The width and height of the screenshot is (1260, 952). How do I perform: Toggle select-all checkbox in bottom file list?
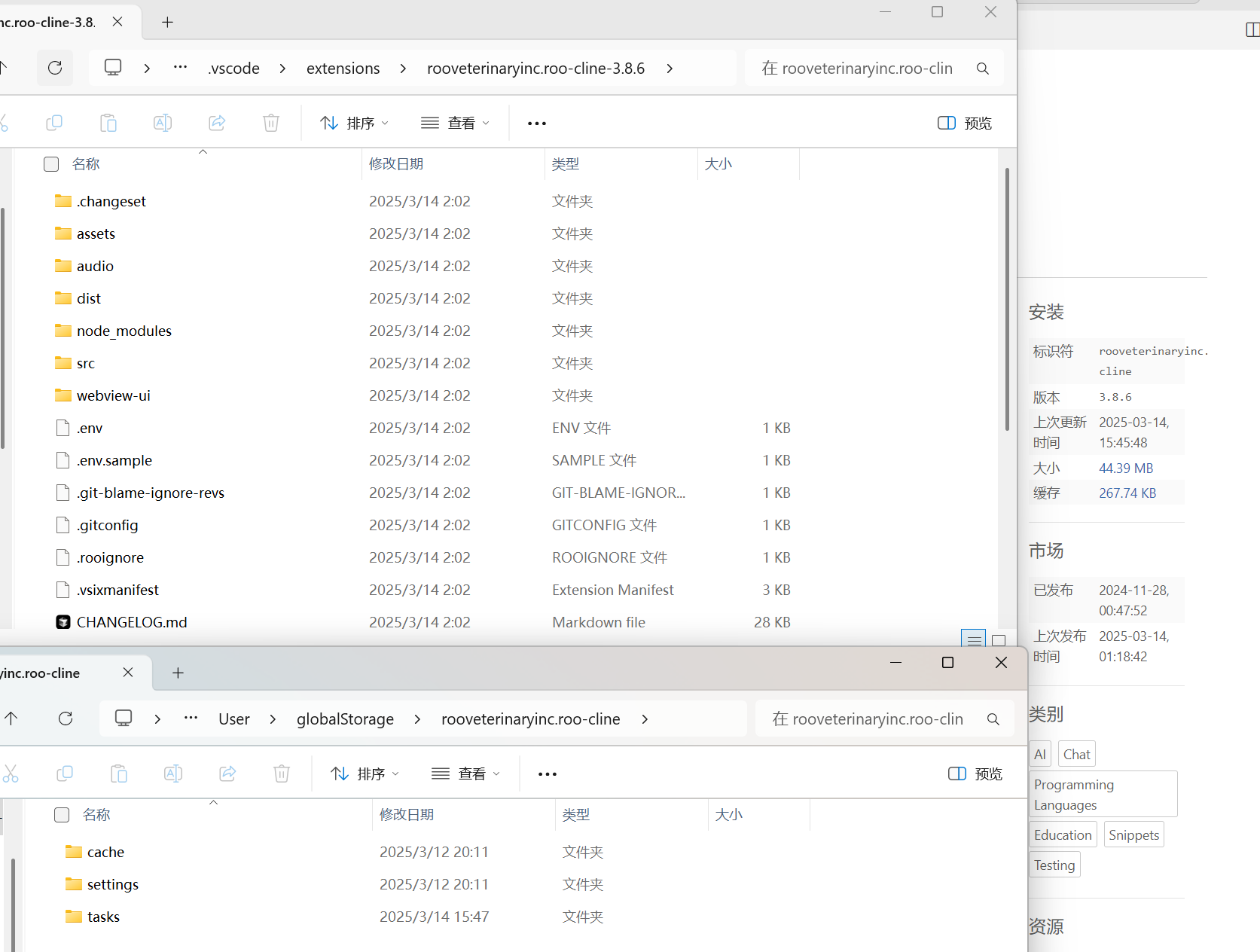[62, 815]
